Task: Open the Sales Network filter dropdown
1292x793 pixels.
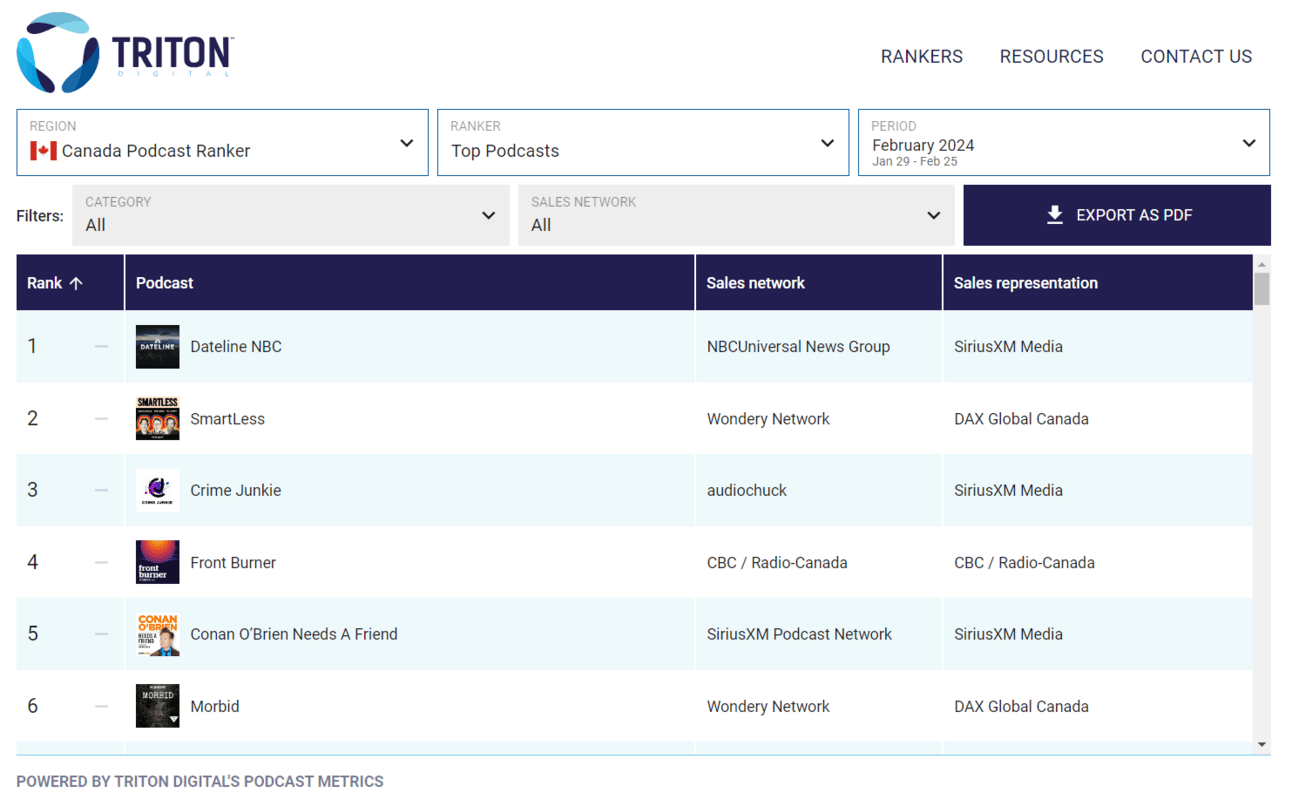Action: pyautogui.click(x=735, y=215)
